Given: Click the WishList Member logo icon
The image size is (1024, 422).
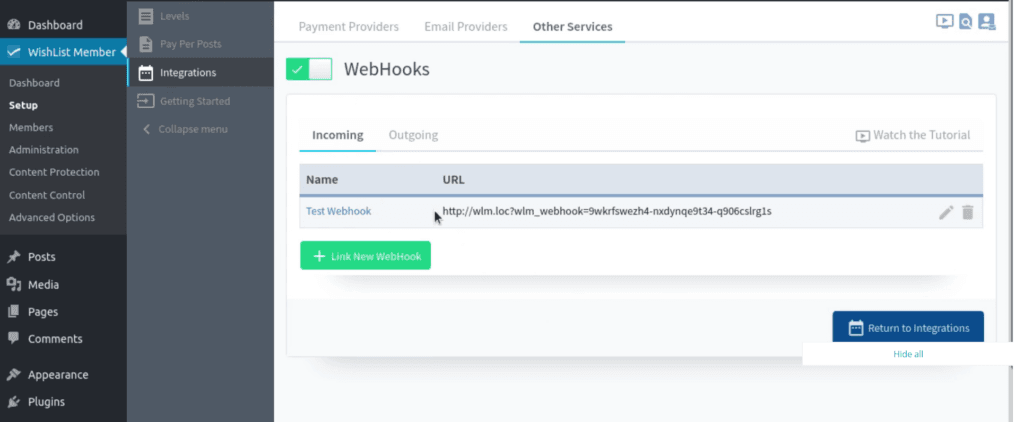Looking at the screenshot, I should (x=14, y=52).
